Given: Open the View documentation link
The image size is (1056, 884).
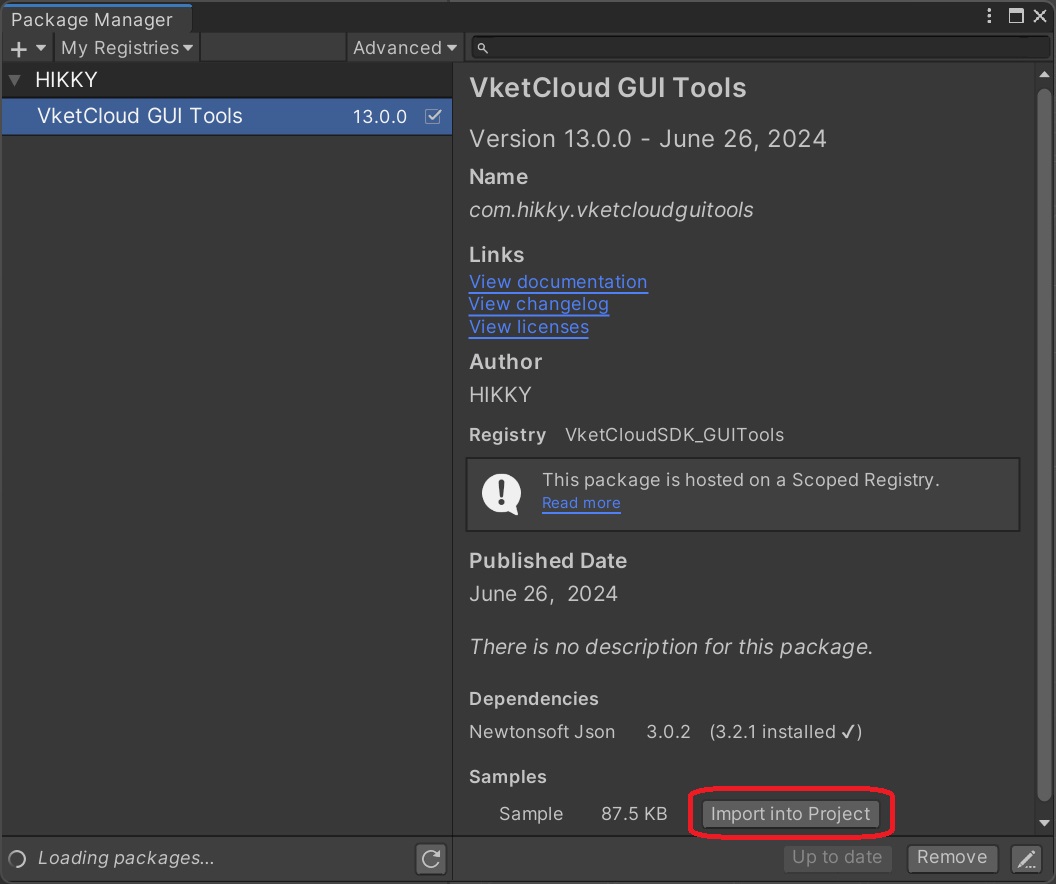Looking at the screenshot, I should click(558, 282).
